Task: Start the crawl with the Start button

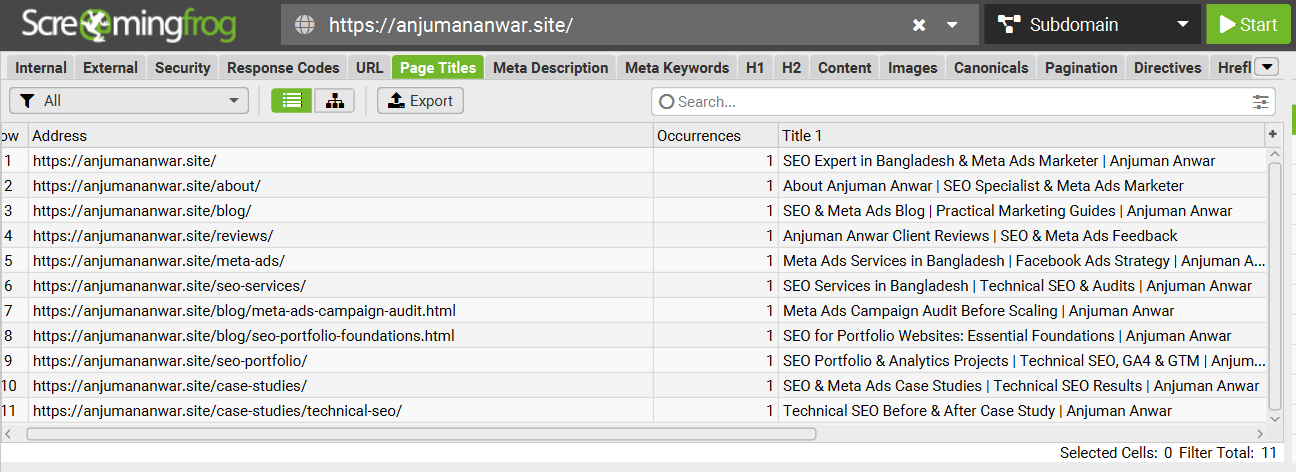Action: 1248,25
